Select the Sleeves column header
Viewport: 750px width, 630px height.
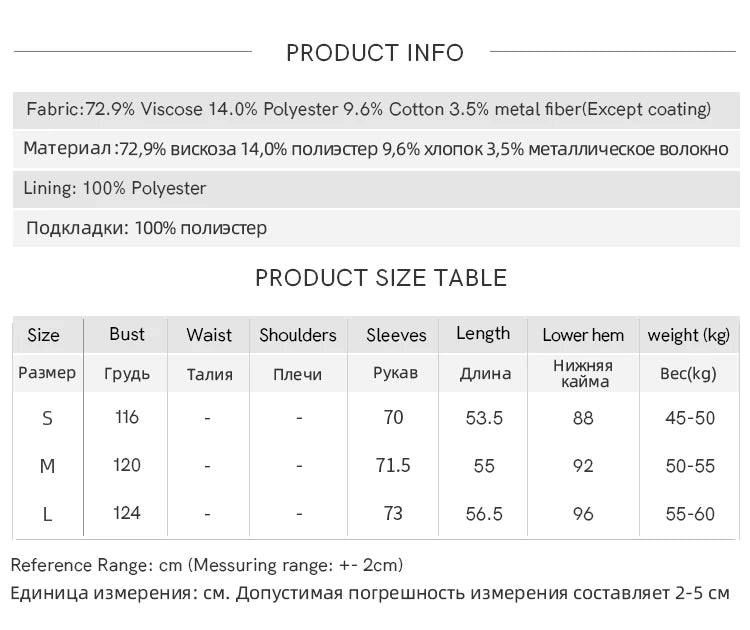pyautogui.click(x=396, y=335)
